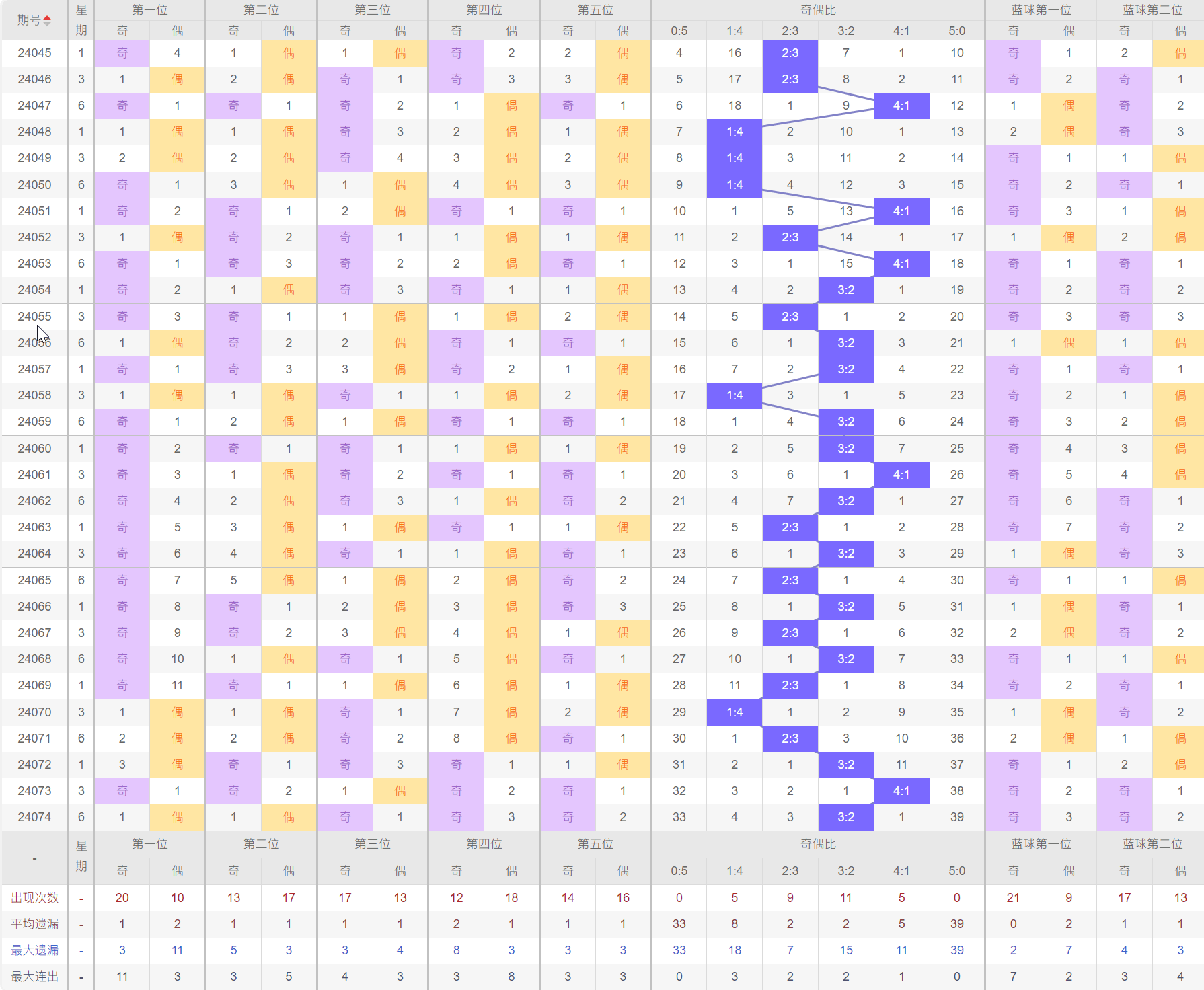Image resolution: width=1204 pixels, height=990 pixels.
Task: Click the highlighted 1:4 cell in row 24070
Action: [x=735, y=712]
